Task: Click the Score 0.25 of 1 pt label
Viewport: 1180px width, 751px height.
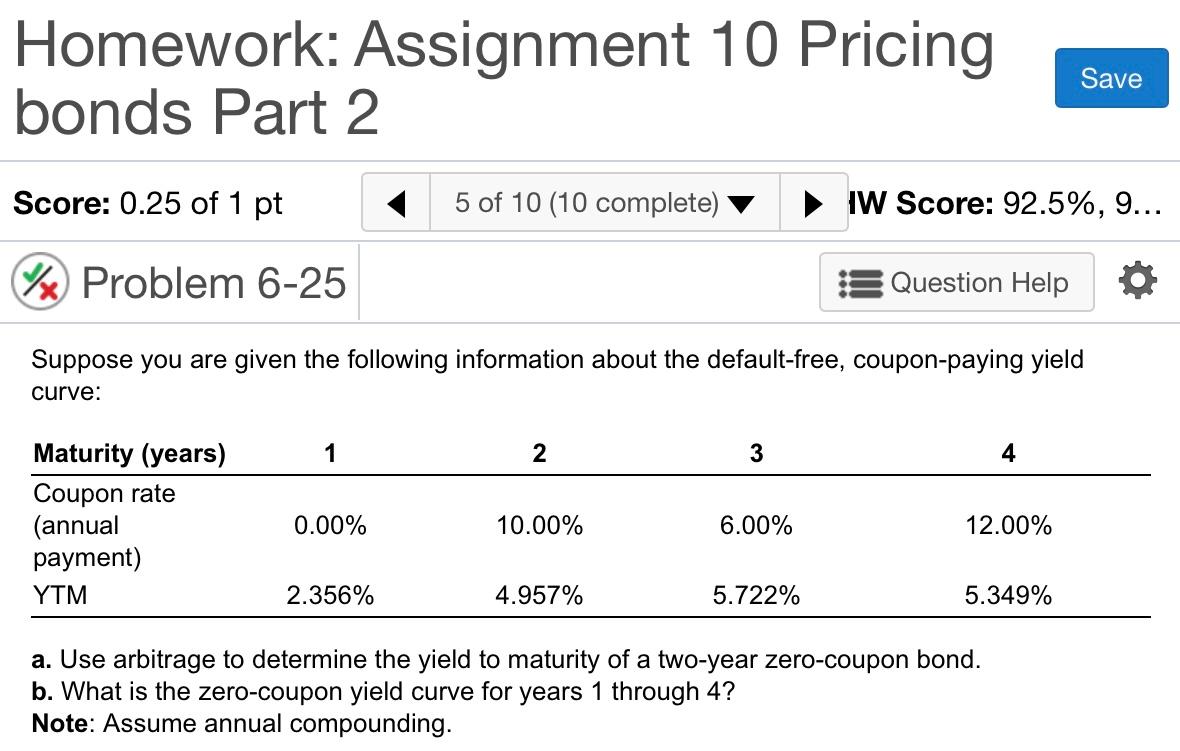Action: click(147, 203)
